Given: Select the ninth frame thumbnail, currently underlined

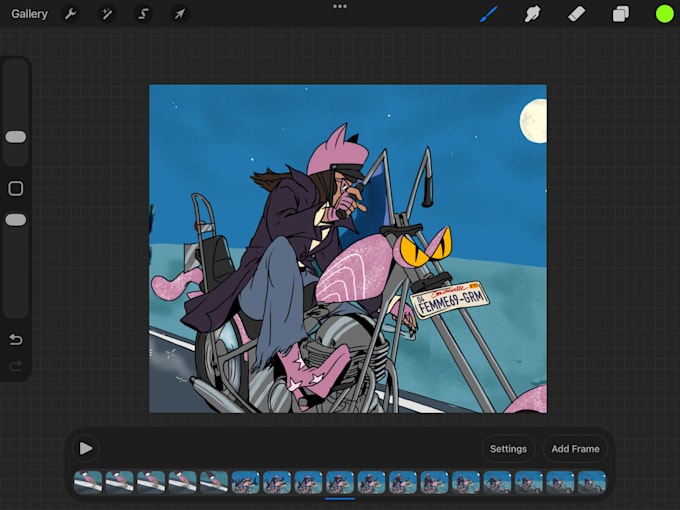Looking at the screenshot, I should click(x=340, y=482).
